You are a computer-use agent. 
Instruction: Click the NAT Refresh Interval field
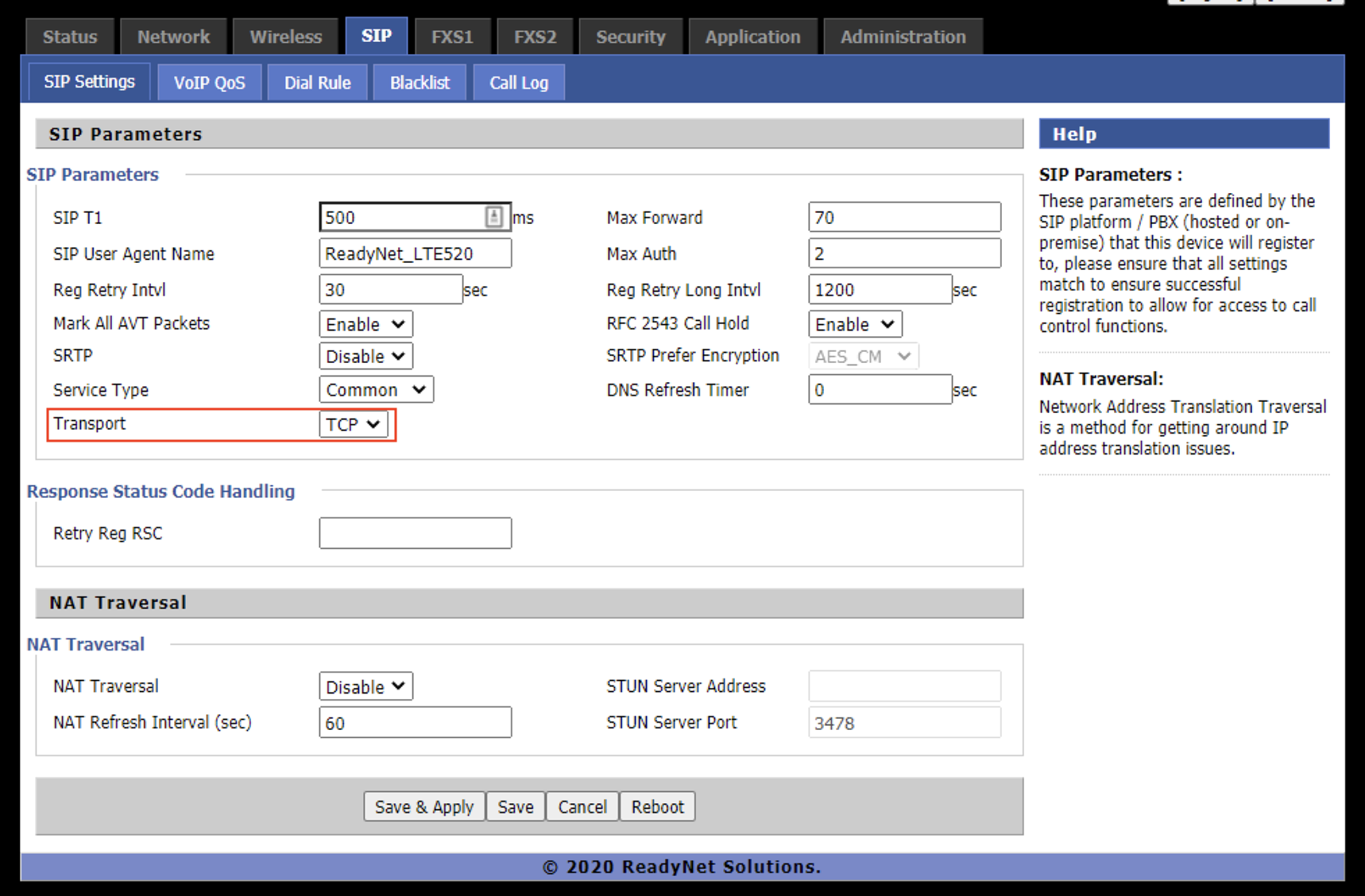coord(415,723)
